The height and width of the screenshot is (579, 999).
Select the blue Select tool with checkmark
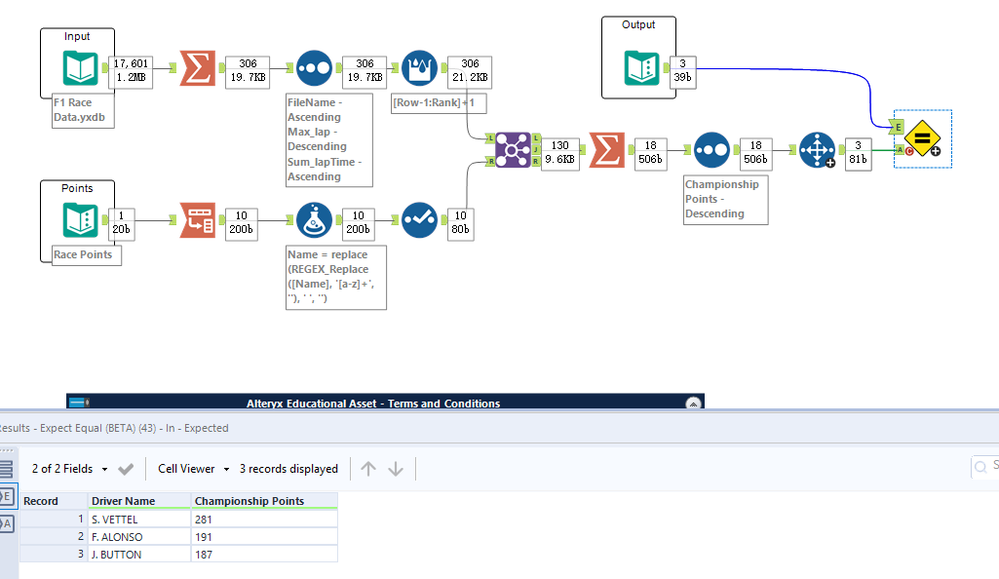(419, 220)
